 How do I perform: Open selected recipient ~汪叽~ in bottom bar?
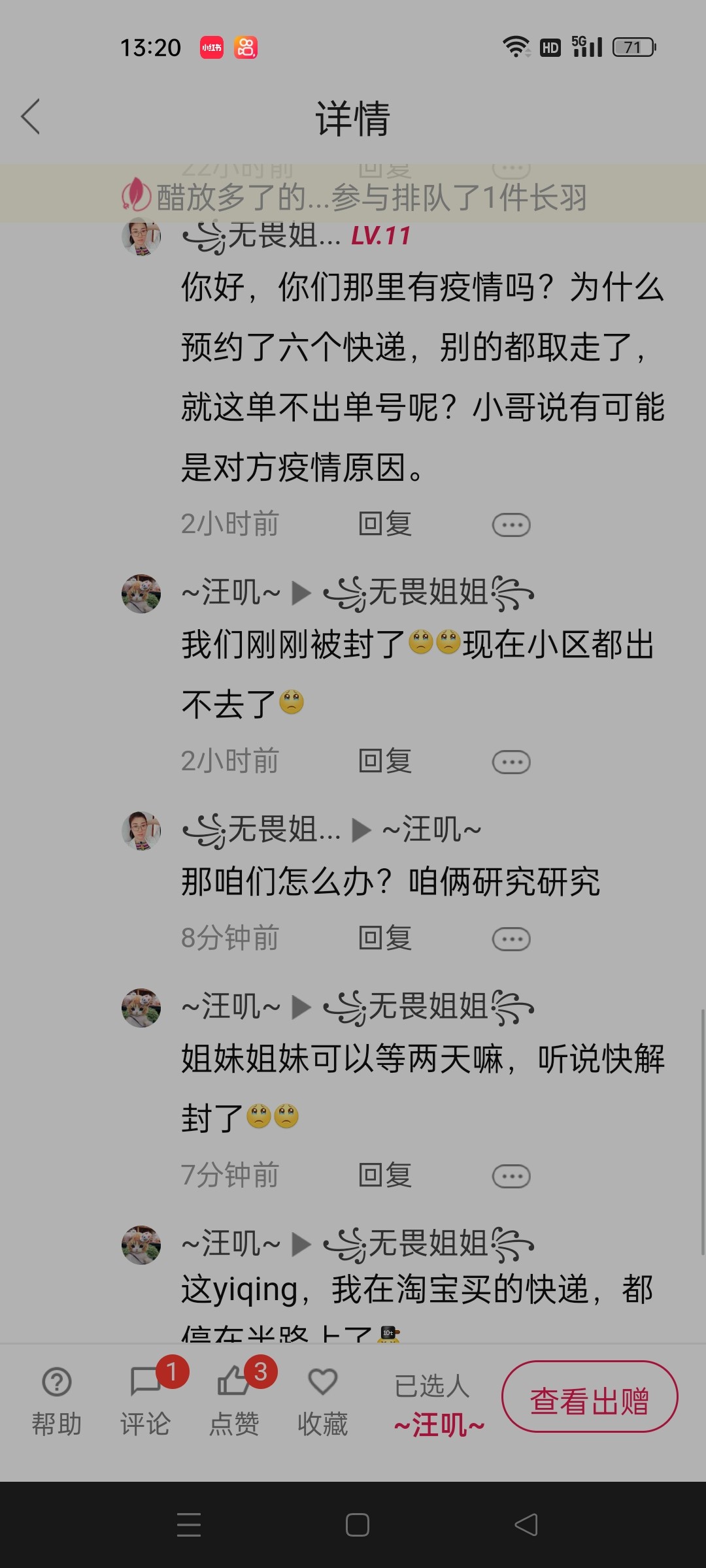[x=439, y=1425]
